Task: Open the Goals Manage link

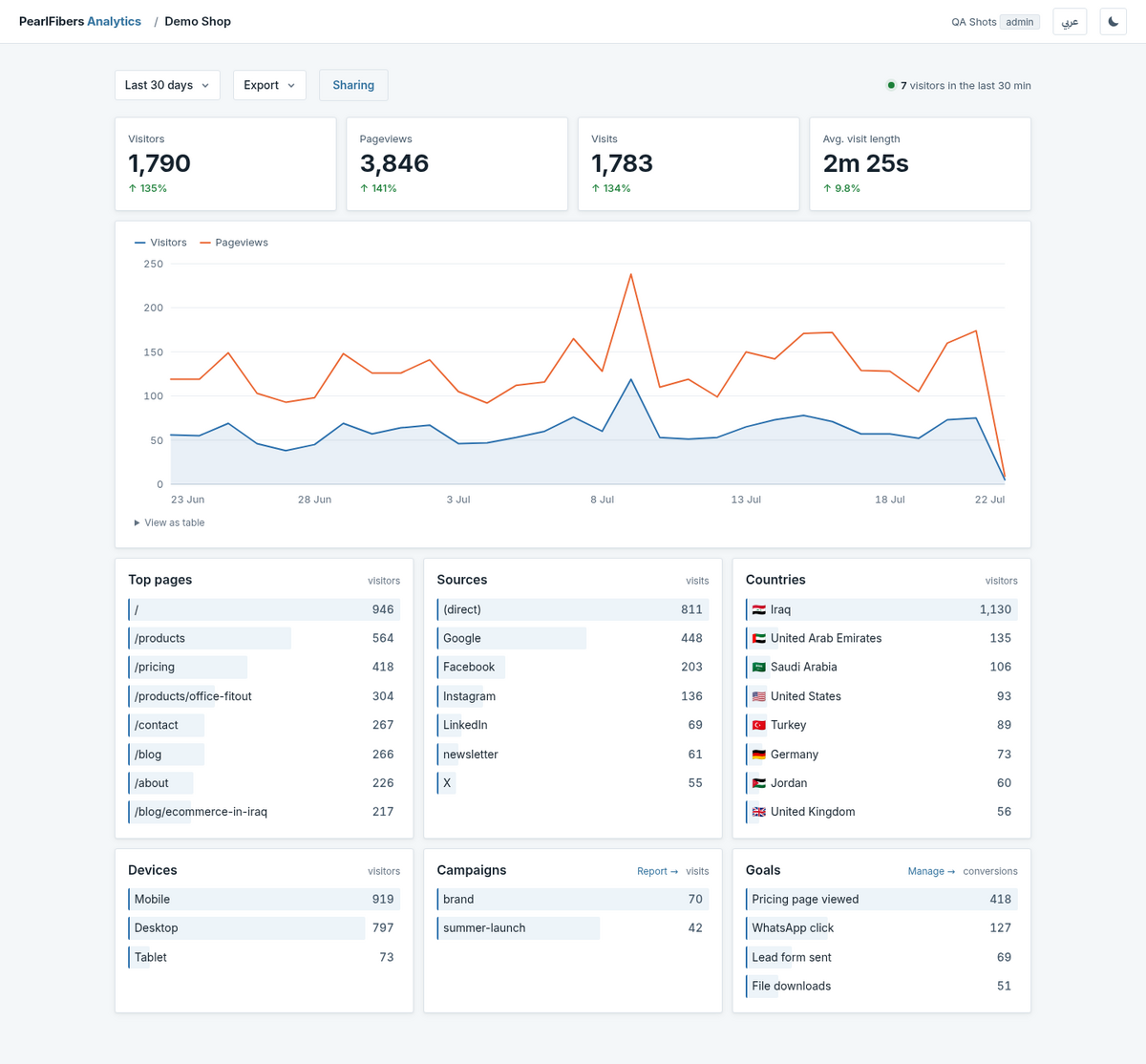Action: (x=931, y=871)
